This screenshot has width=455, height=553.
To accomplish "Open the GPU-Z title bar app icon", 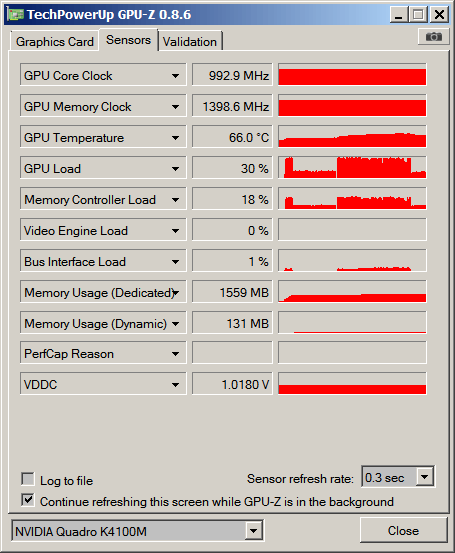I will tap(16, 14).
